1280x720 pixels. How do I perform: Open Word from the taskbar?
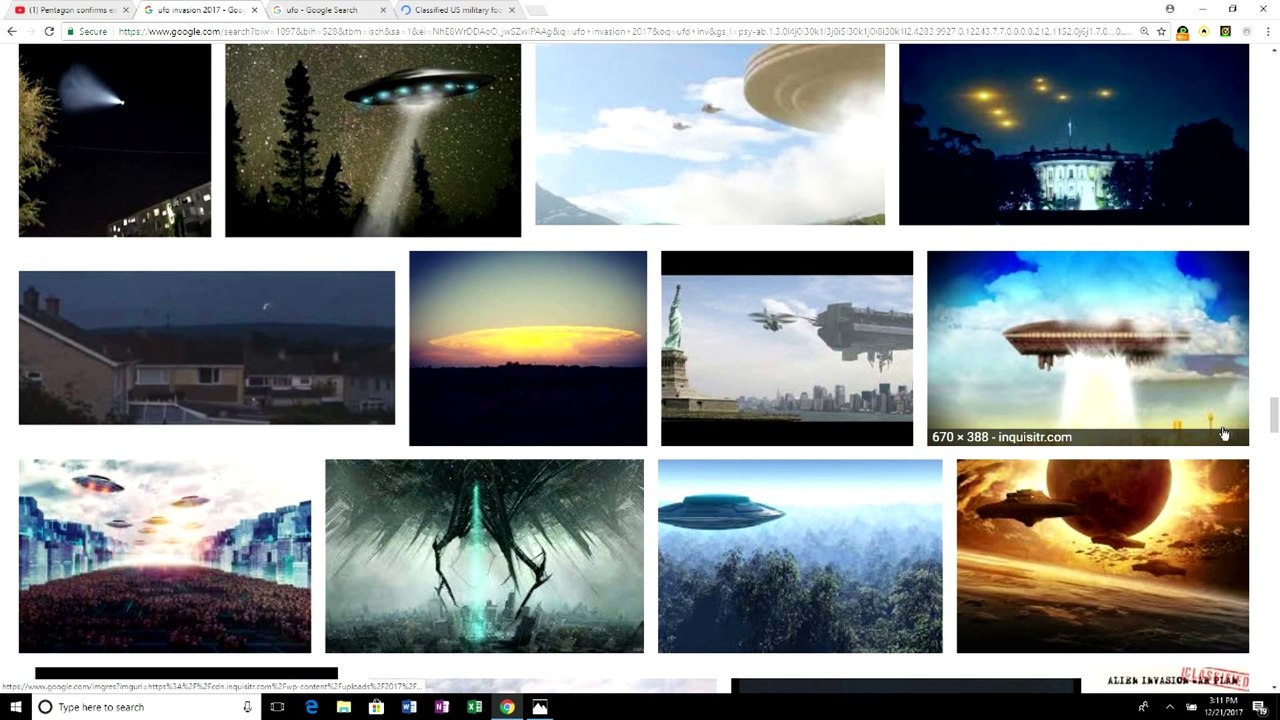pos(409,707)
